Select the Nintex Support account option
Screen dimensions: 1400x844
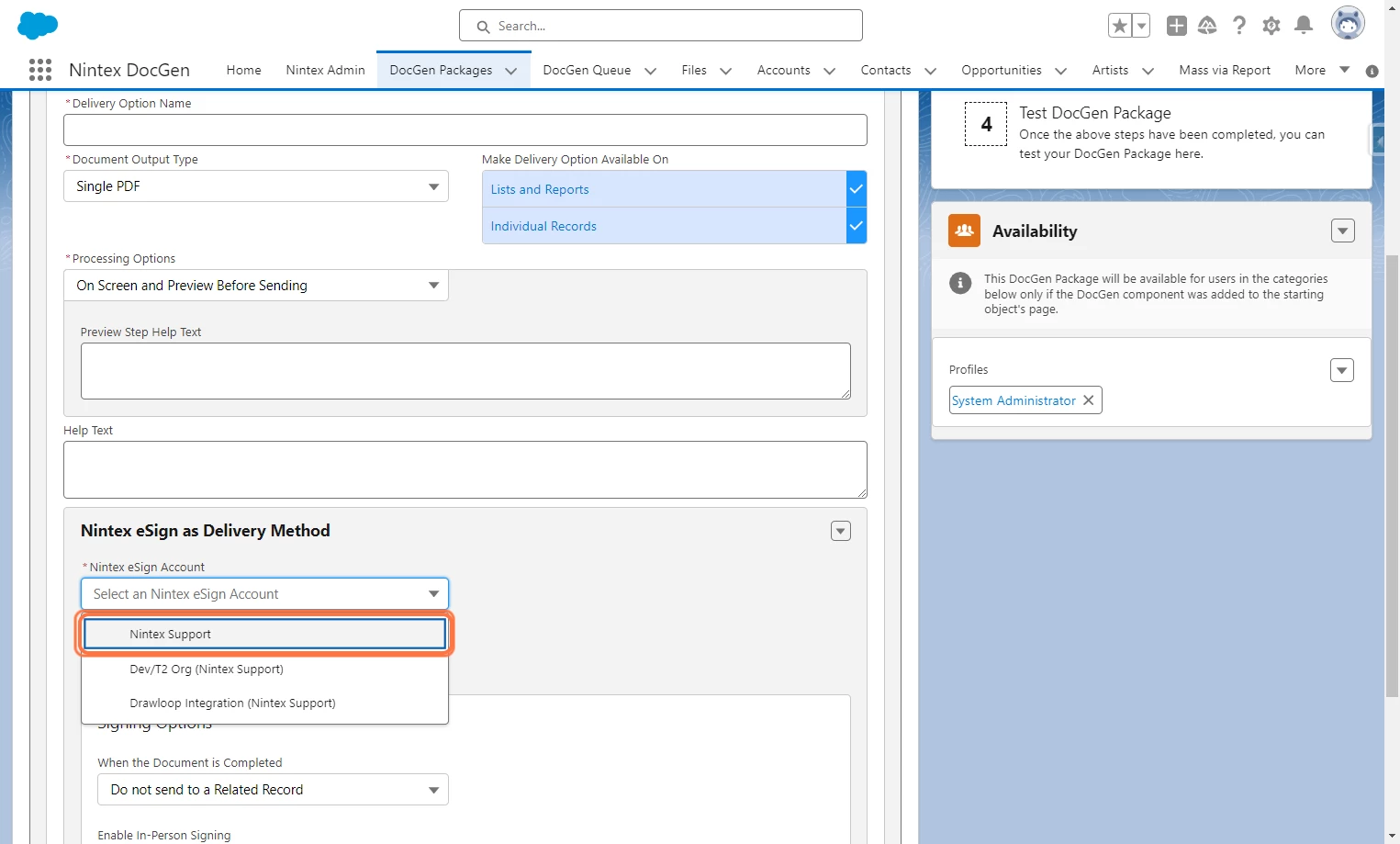click(x=264, y=634)
